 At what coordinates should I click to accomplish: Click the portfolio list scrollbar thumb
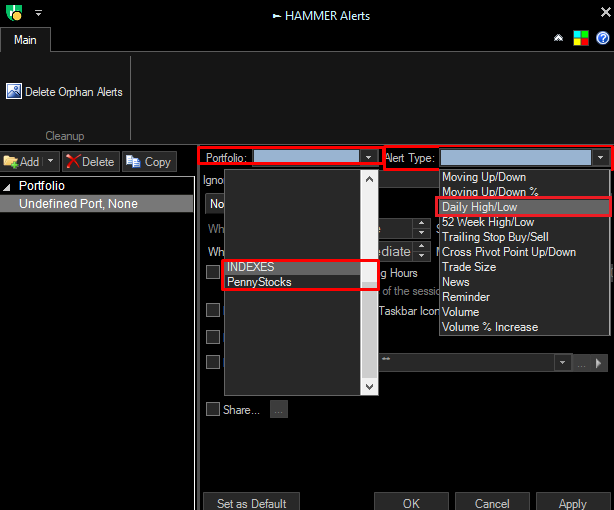369,329
